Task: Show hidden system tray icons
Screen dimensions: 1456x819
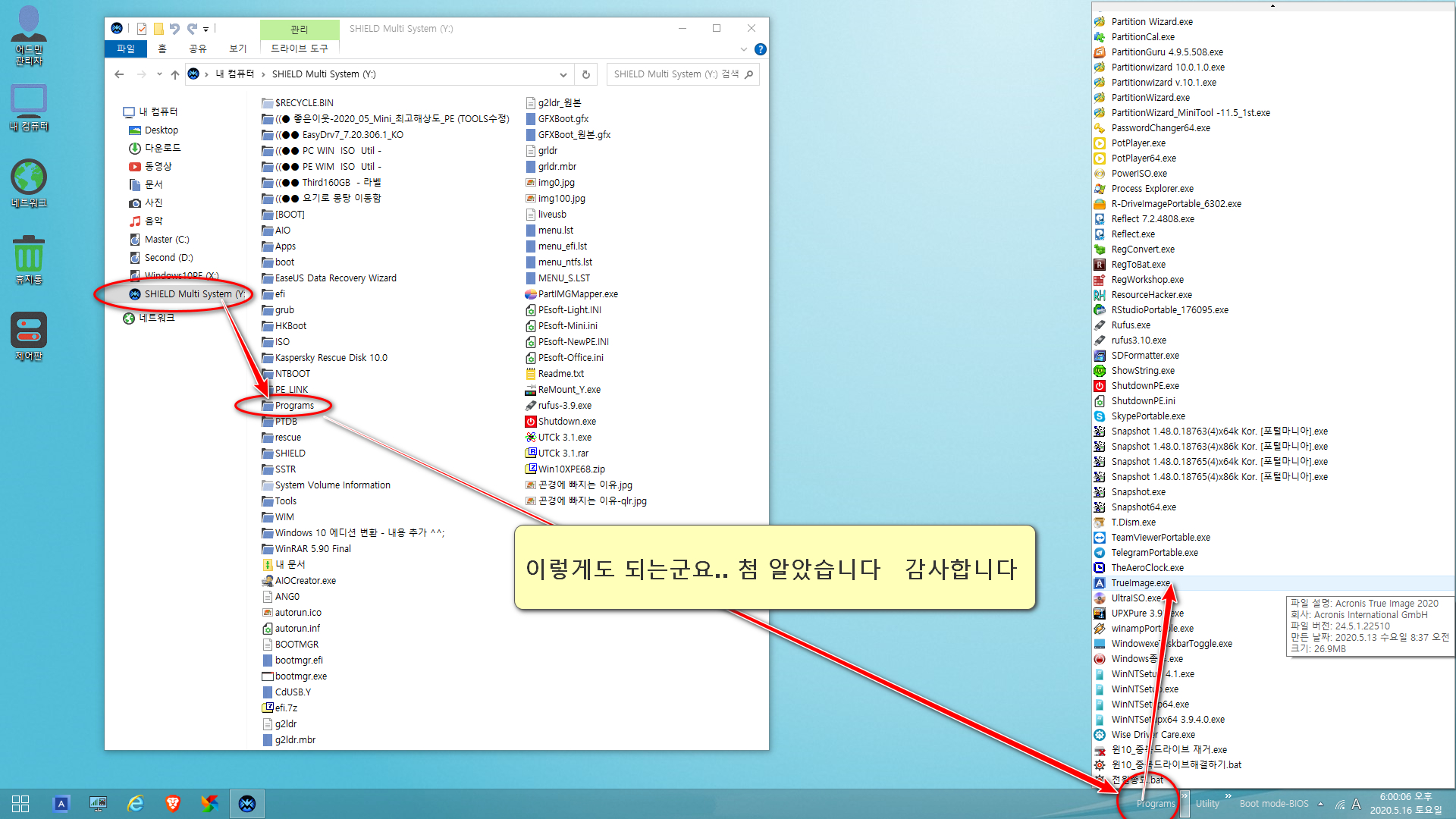Action: point(1321,804)
